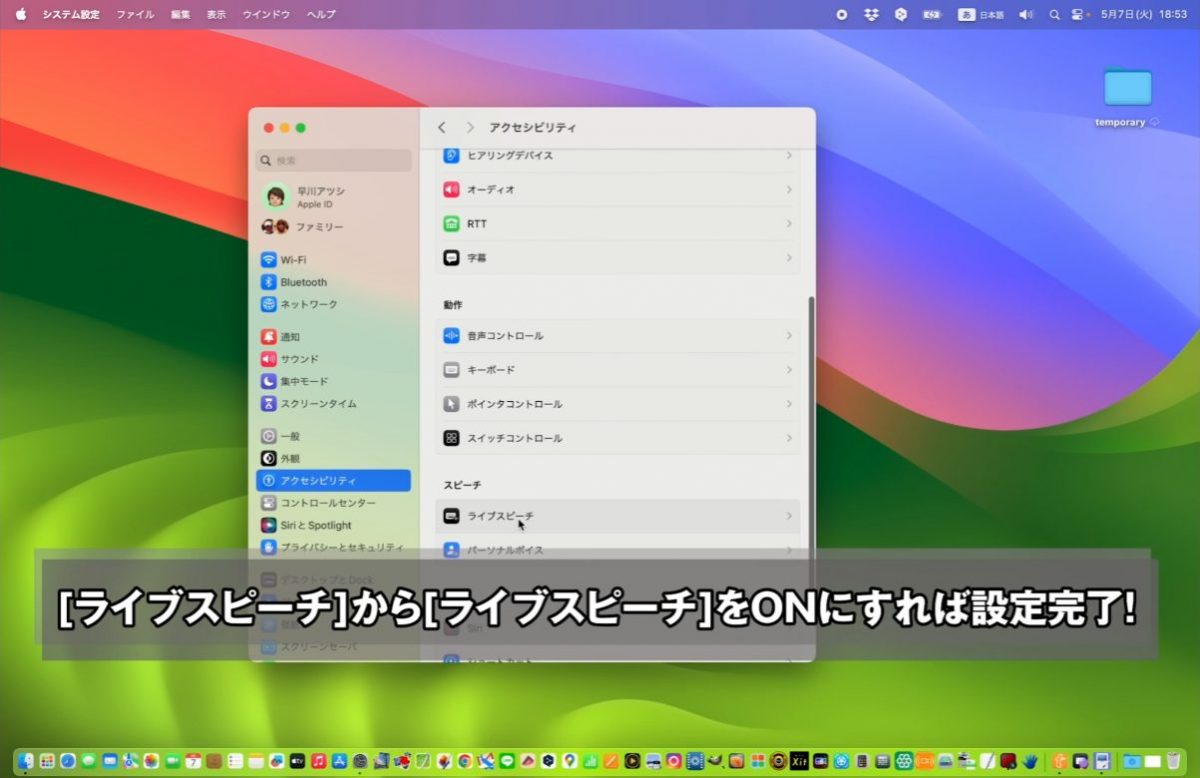Switch the 日本語 input source menu
The height and width of the screenshot is (778, 1200).
click(x=981, y=15)
